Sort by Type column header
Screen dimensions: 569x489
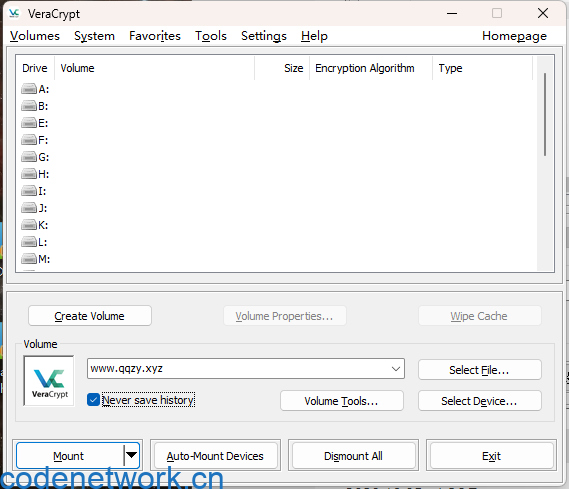pyautogui.click(x=482, y=68)
